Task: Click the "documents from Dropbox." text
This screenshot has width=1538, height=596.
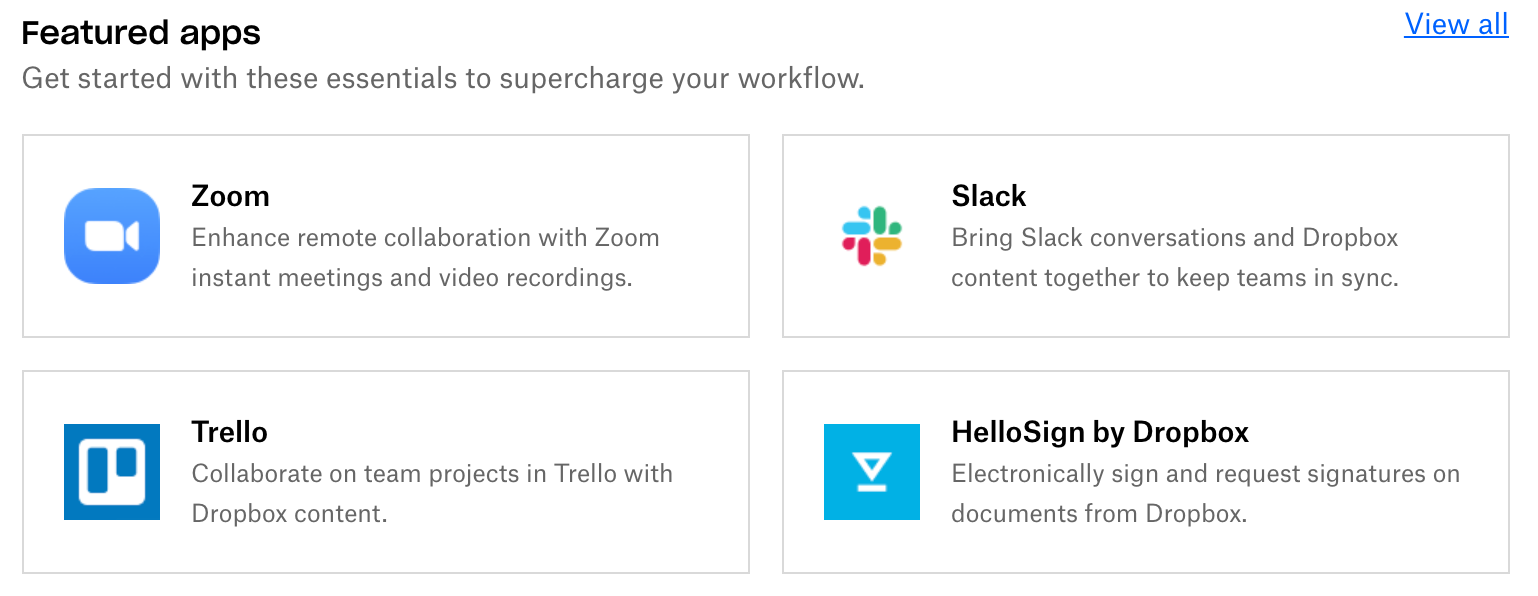Action: coord(1099,514)
